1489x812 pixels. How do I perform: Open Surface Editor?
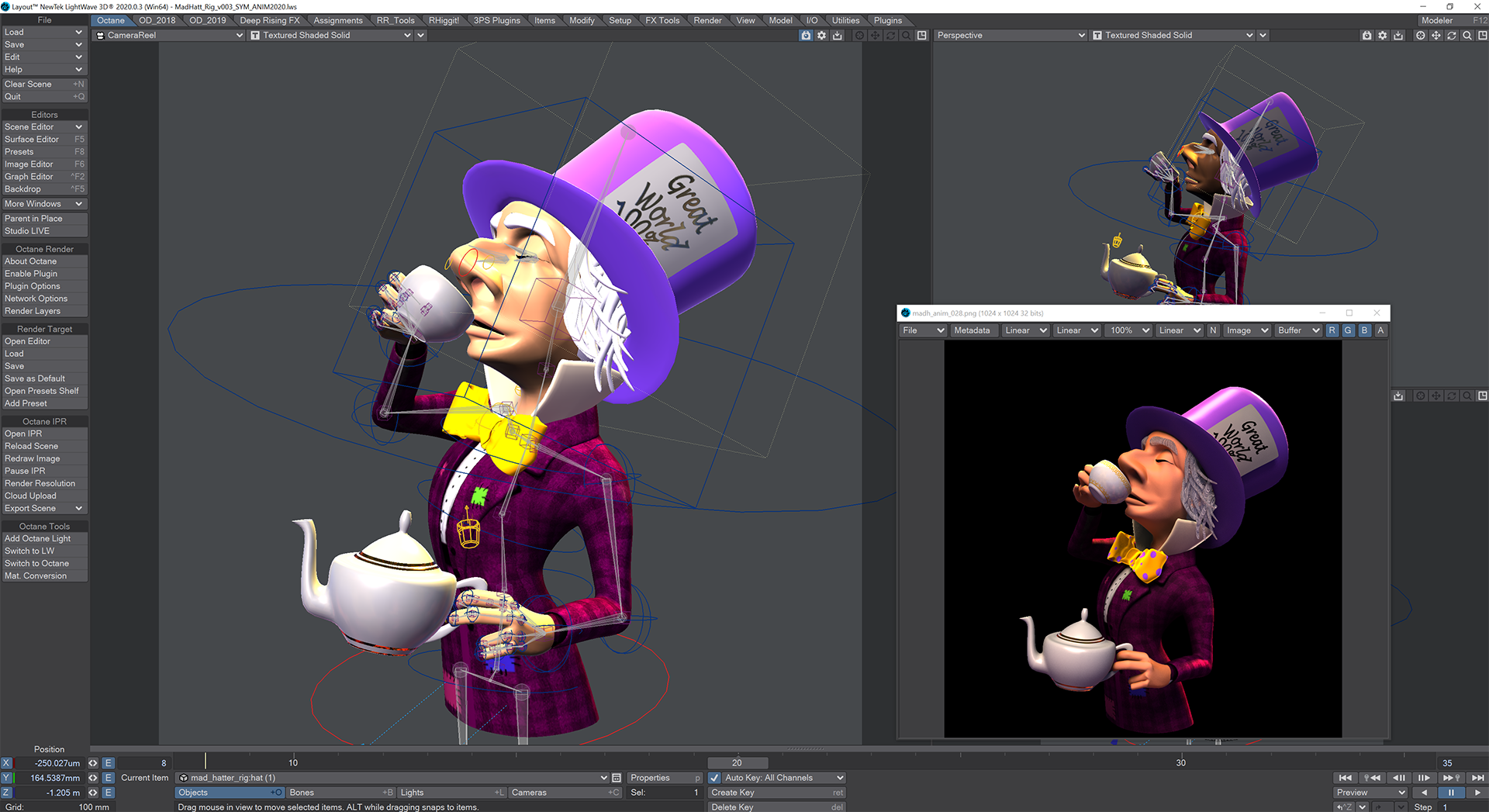coord(43,140)
